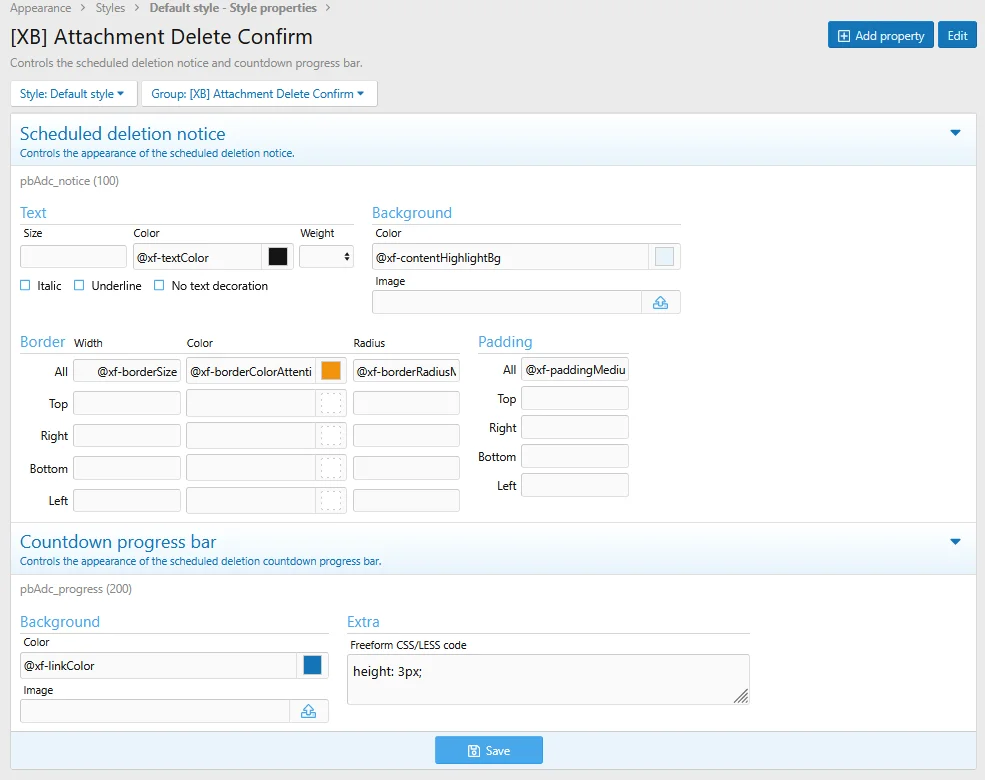Image resolution: width=985 pixels, height=780 pixels.
Task: Click the resize handle of Freeform CSS box
Action: coord(741,696)
